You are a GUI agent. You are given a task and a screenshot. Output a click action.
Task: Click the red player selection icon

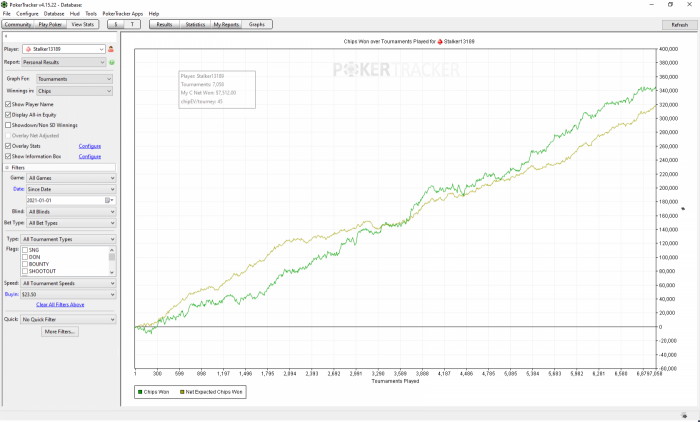pyautogui.click(x=111, y=49)
